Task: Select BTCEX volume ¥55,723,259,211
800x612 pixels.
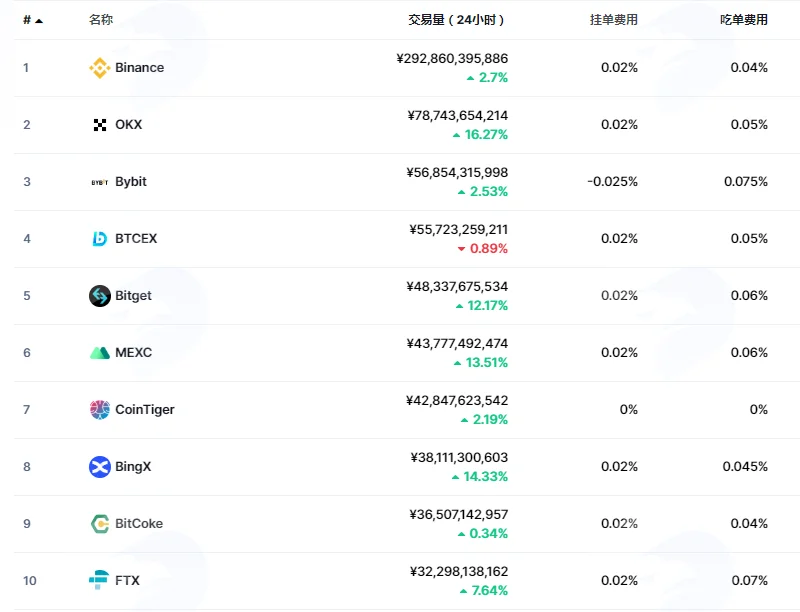Action: point(459,230)
